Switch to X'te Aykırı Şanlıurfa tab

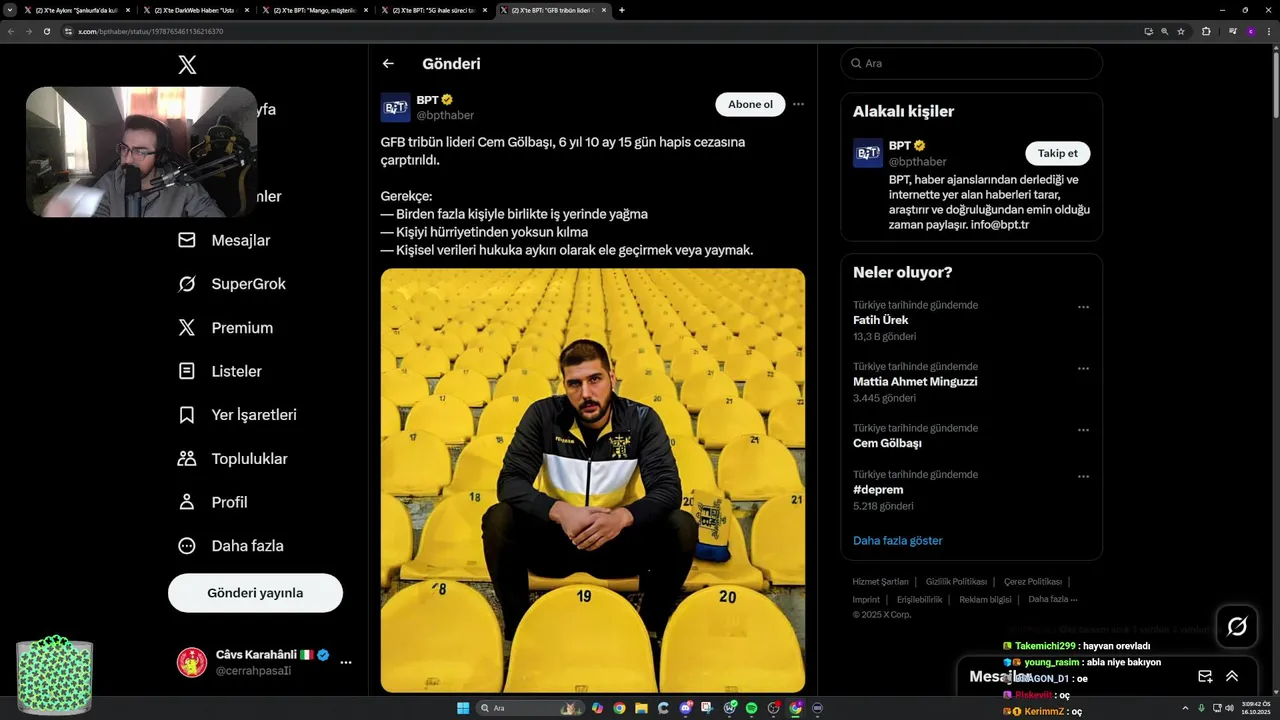click(x=77, y=10)
